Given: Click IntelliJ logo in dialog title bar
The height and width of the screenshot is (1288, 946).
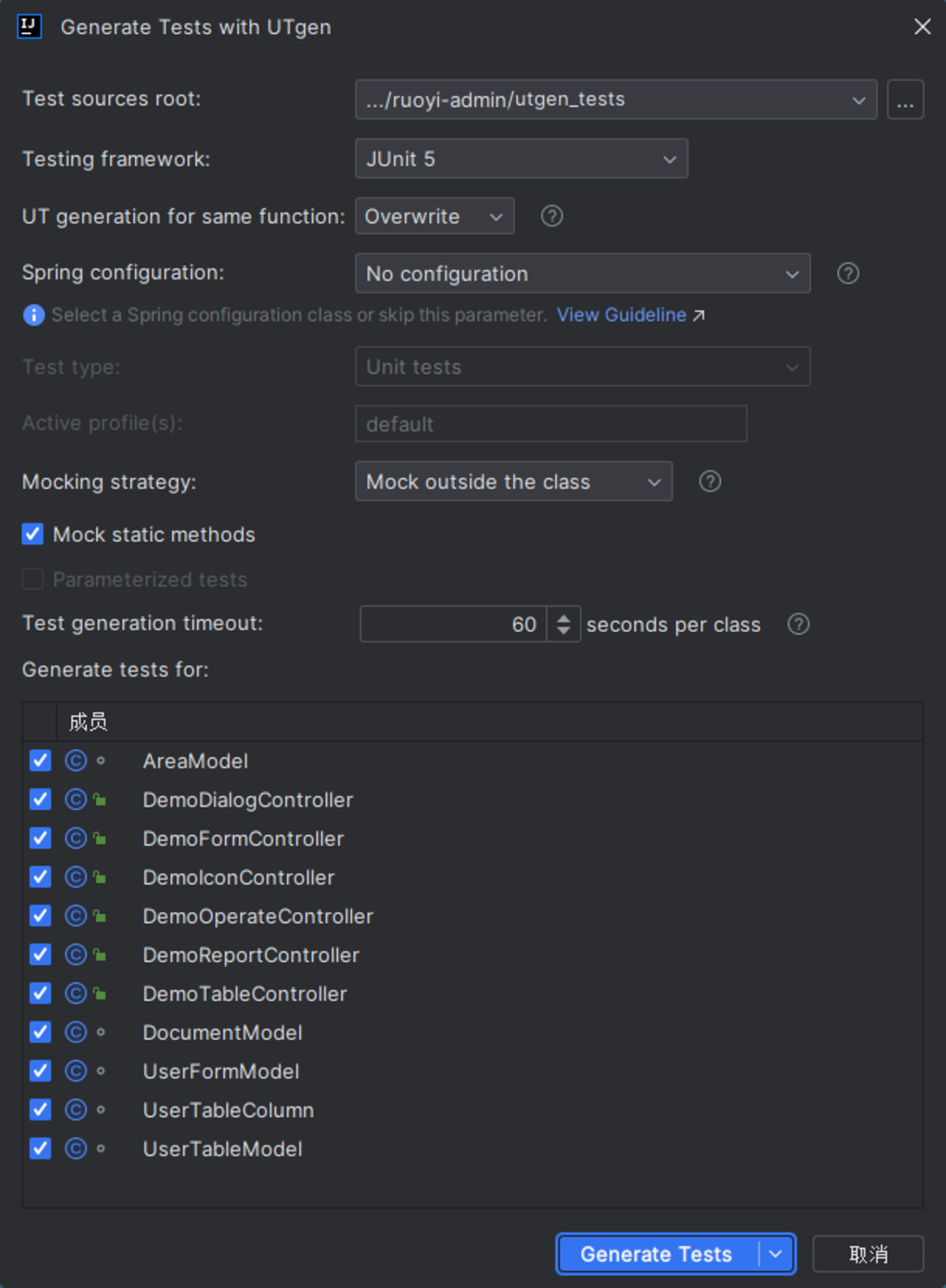Looking at the screenshot, I should pos(29,27).
